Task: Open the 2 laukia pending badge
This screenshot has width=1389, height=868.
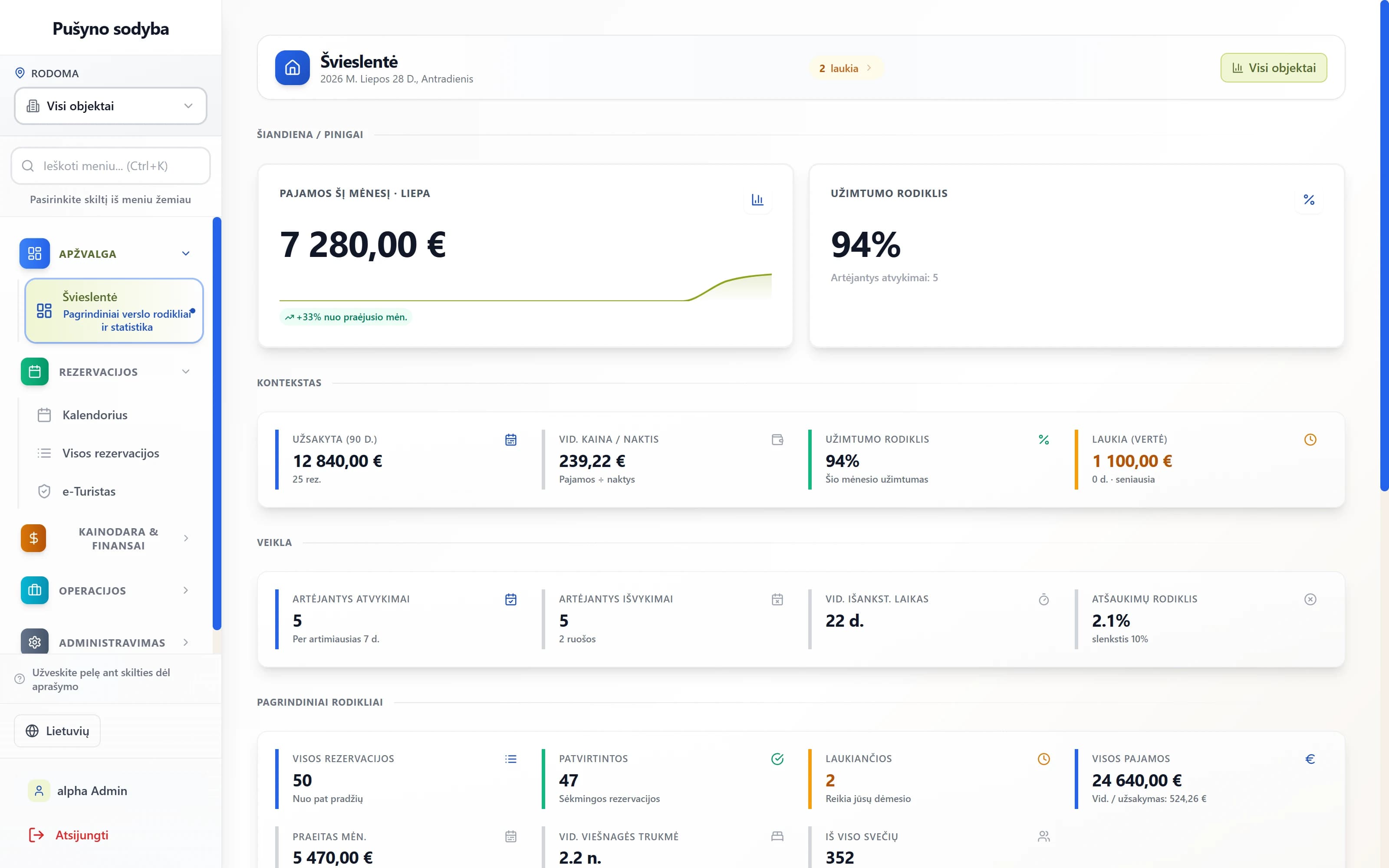Action: point(845,68)
